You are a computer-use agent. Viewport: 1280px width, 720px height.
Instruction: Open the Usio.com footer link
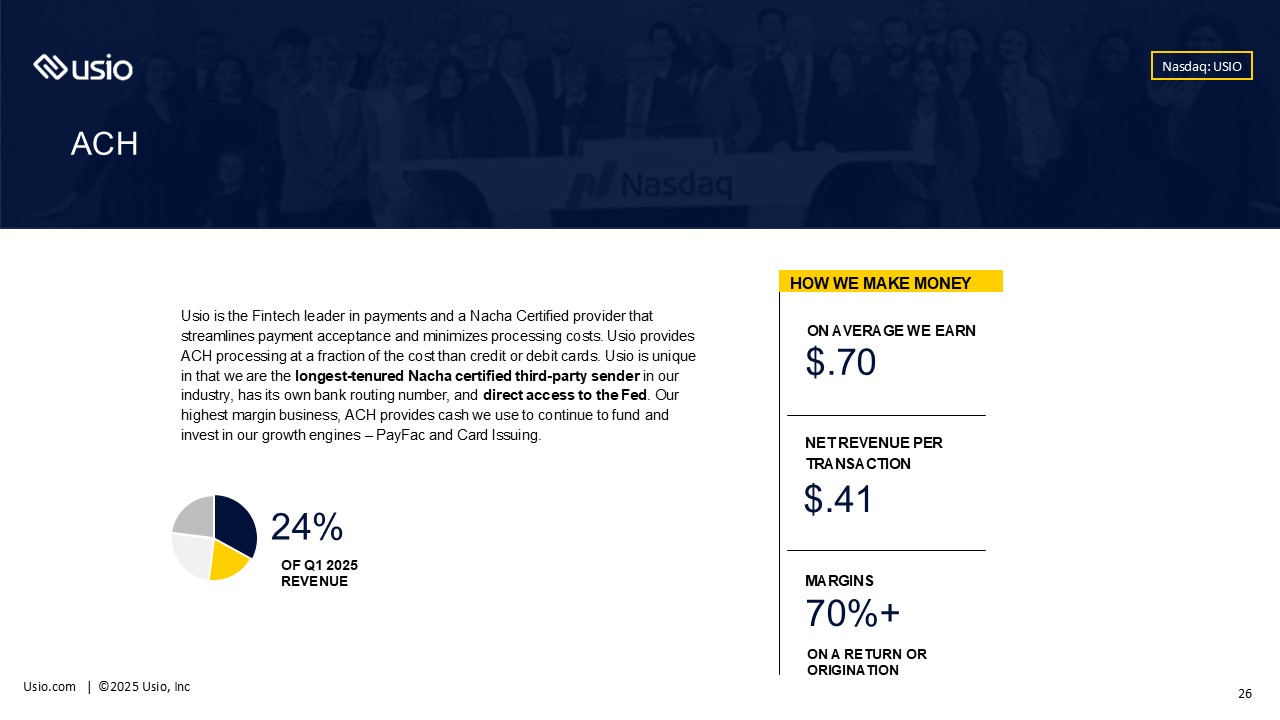tap(50, 687)
